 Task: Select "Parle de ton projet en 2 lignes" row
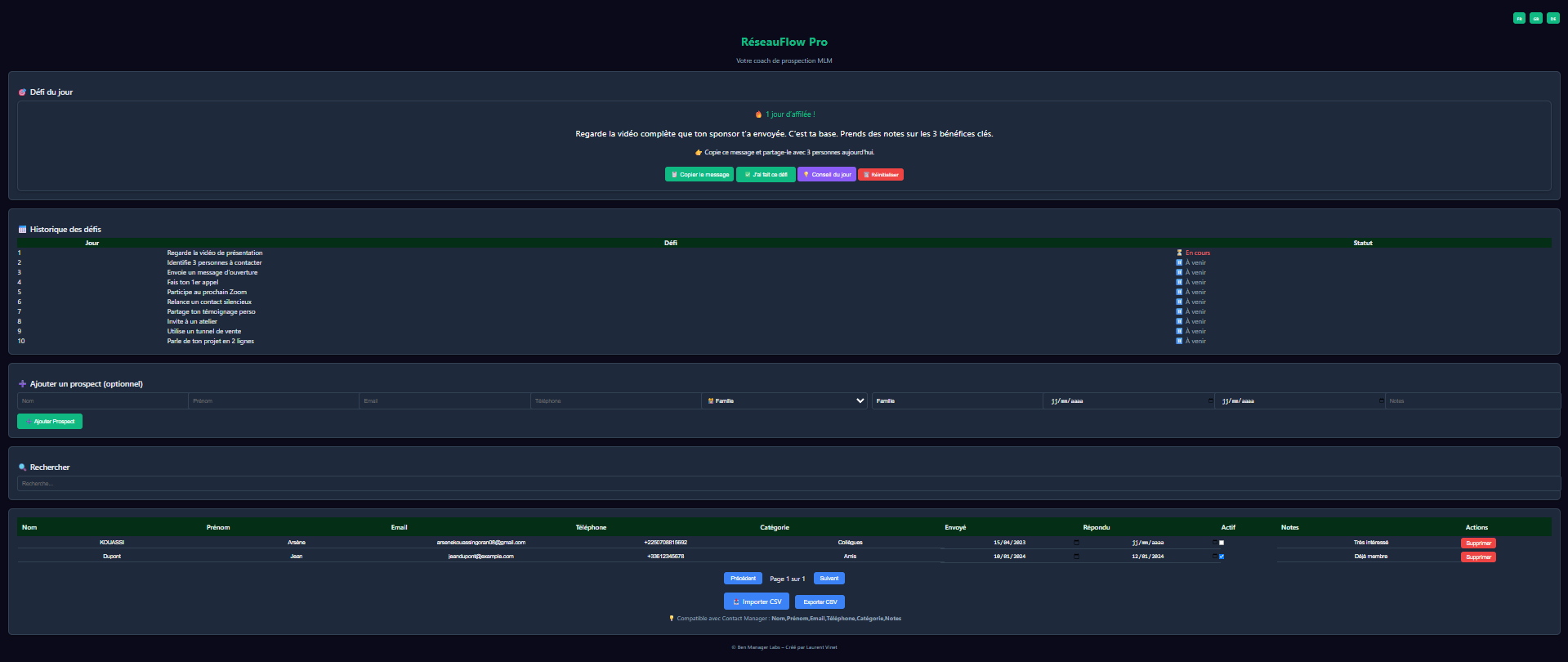click(x=784, y=341)
